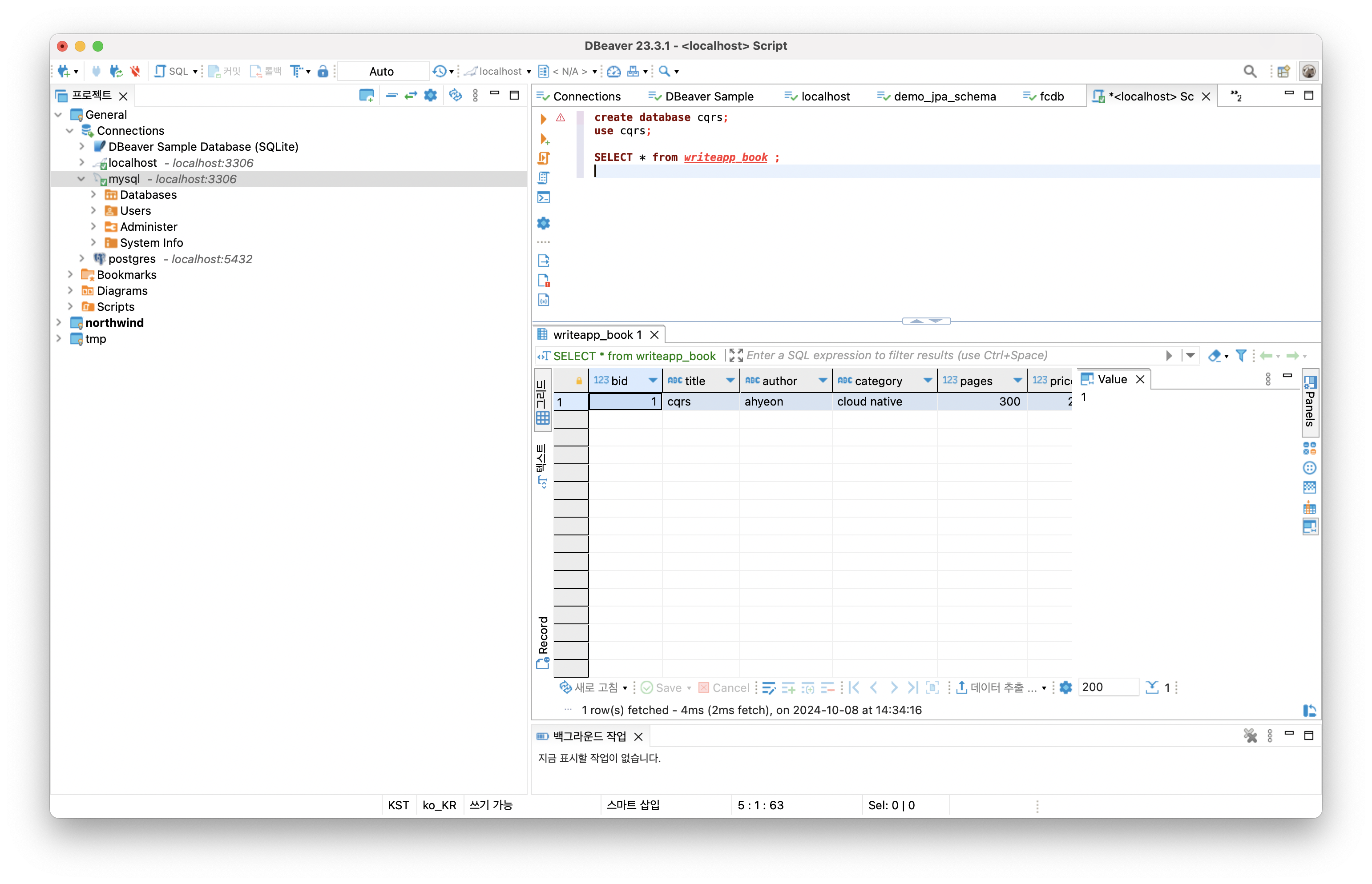Switch results to Record view
Viewport: 1372px width, 884px height.
pyautogui.click(x=543, y=643)
